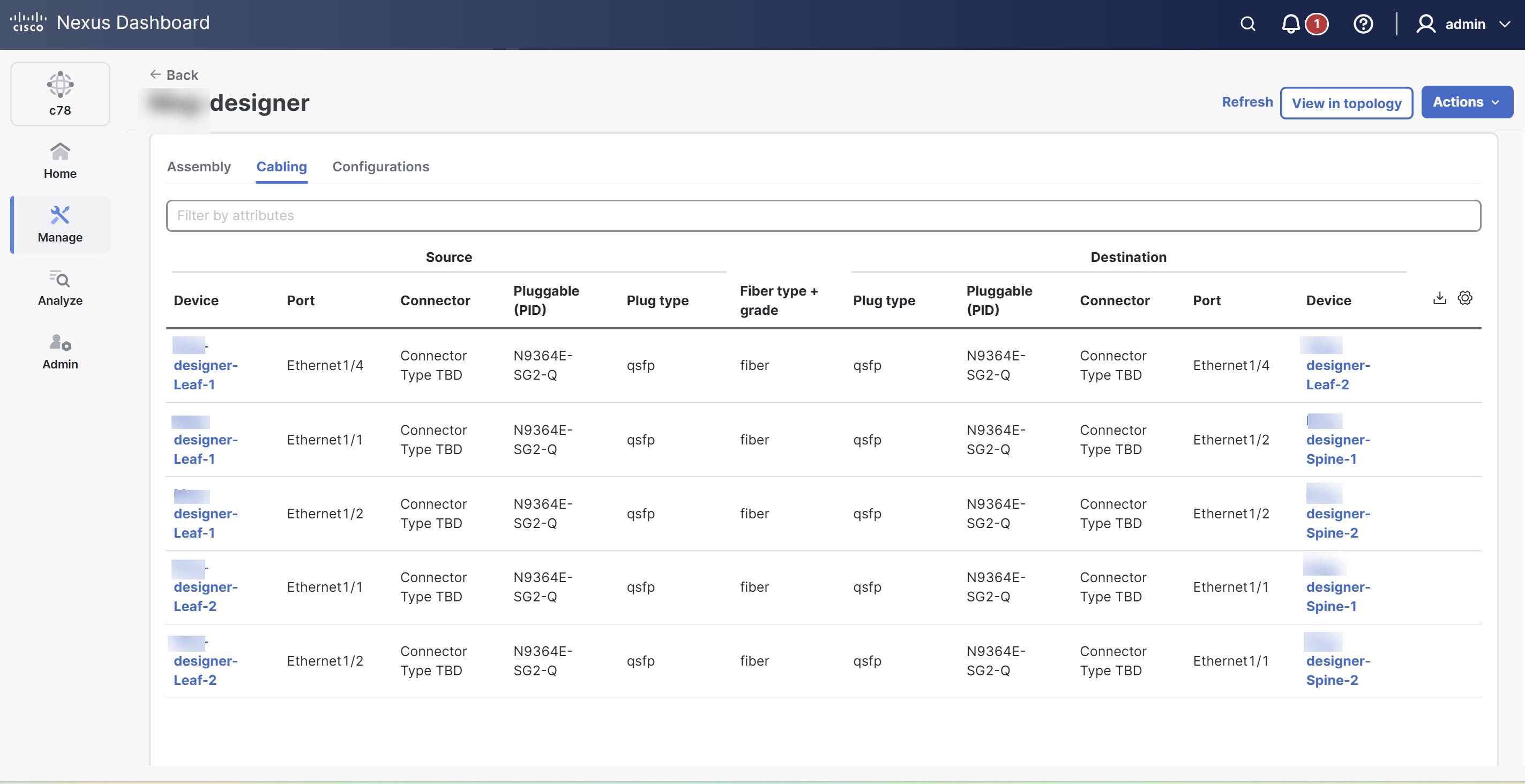This screenshot has height=784, width=1525.
Task: Switch to the Configurations tab
Action: click(380, 167)
